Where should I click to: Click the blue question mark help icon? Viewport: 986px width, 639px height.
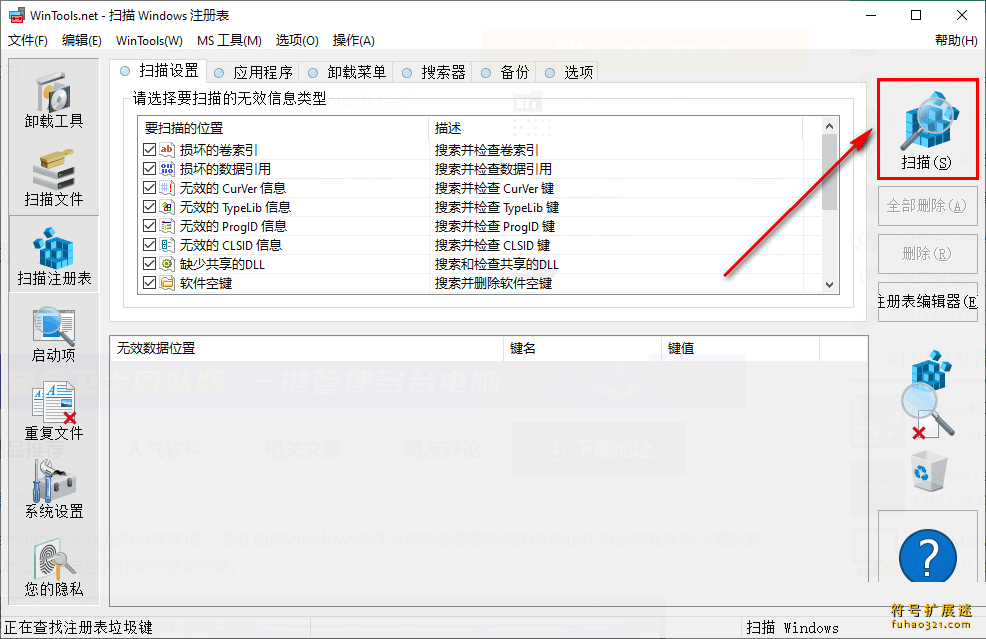927,557
